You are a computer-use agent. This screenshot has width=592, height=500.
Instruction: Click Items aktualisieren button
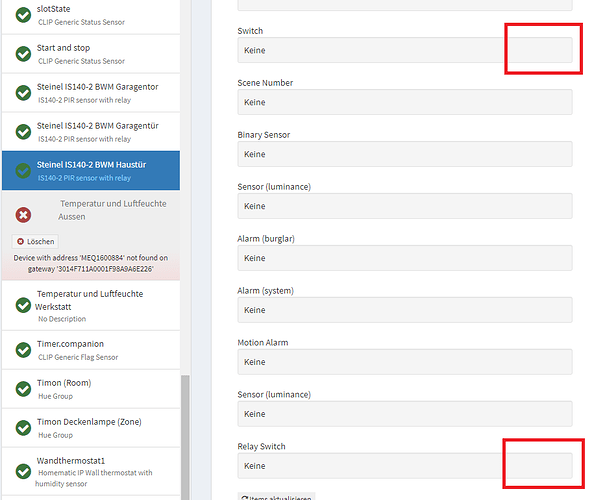(x=276, y=497)
